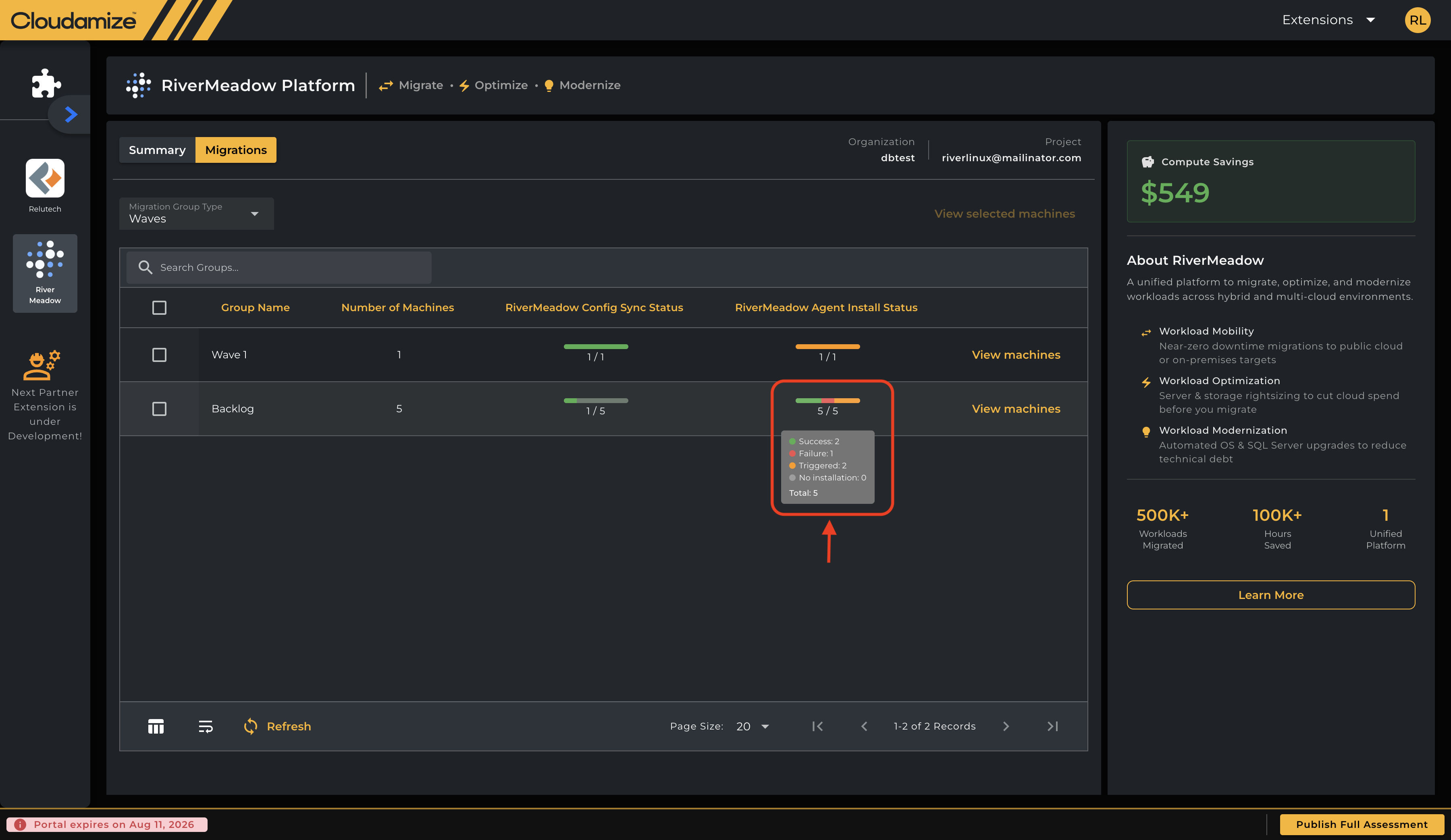Open the extensions puzzle piece icon
This screenshot has height=840, width=1451.
click(x=46, y=83)
